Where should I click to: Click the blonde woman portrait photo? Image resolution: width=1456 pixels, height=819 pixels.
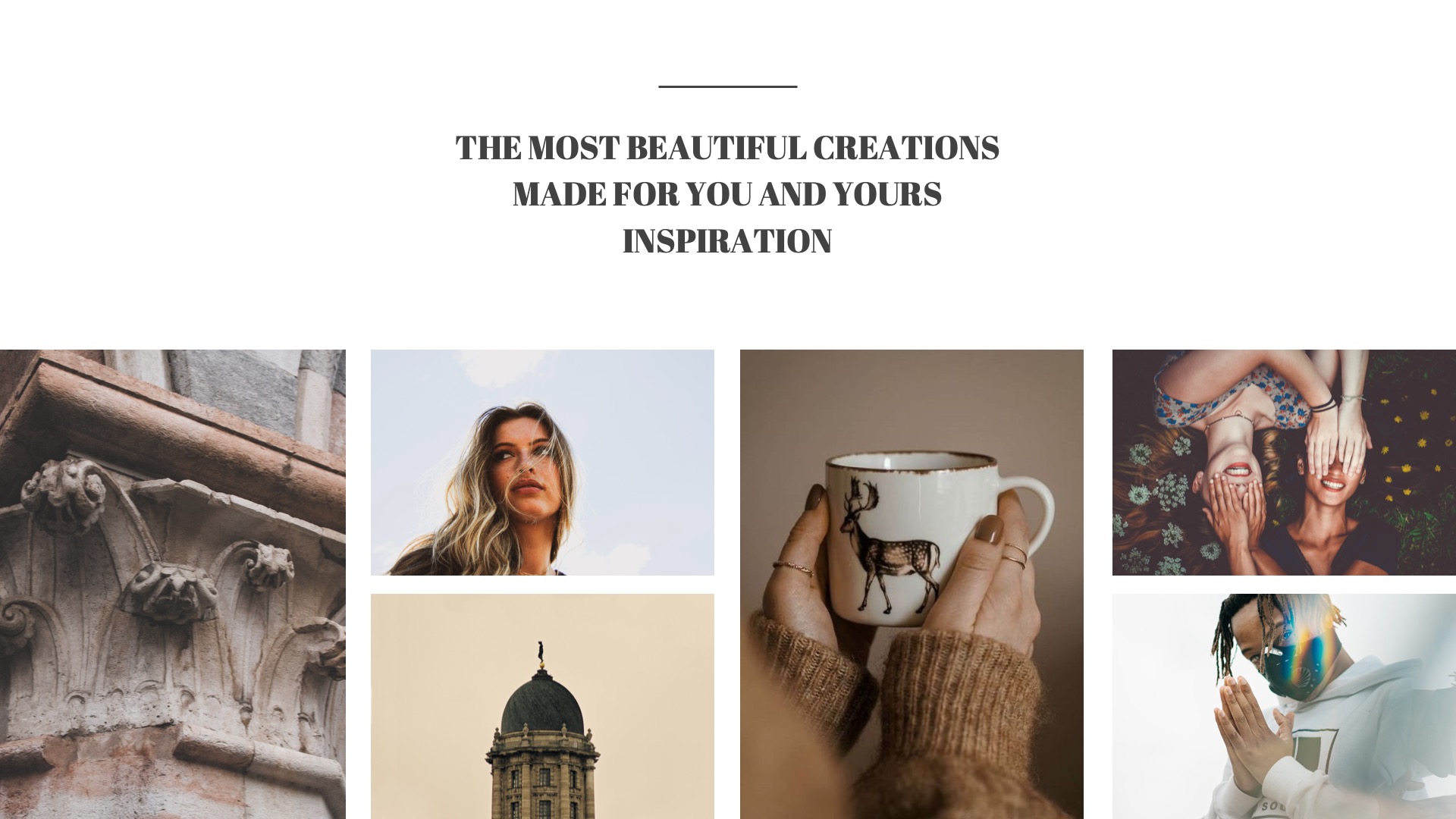[x=542, y=463]
